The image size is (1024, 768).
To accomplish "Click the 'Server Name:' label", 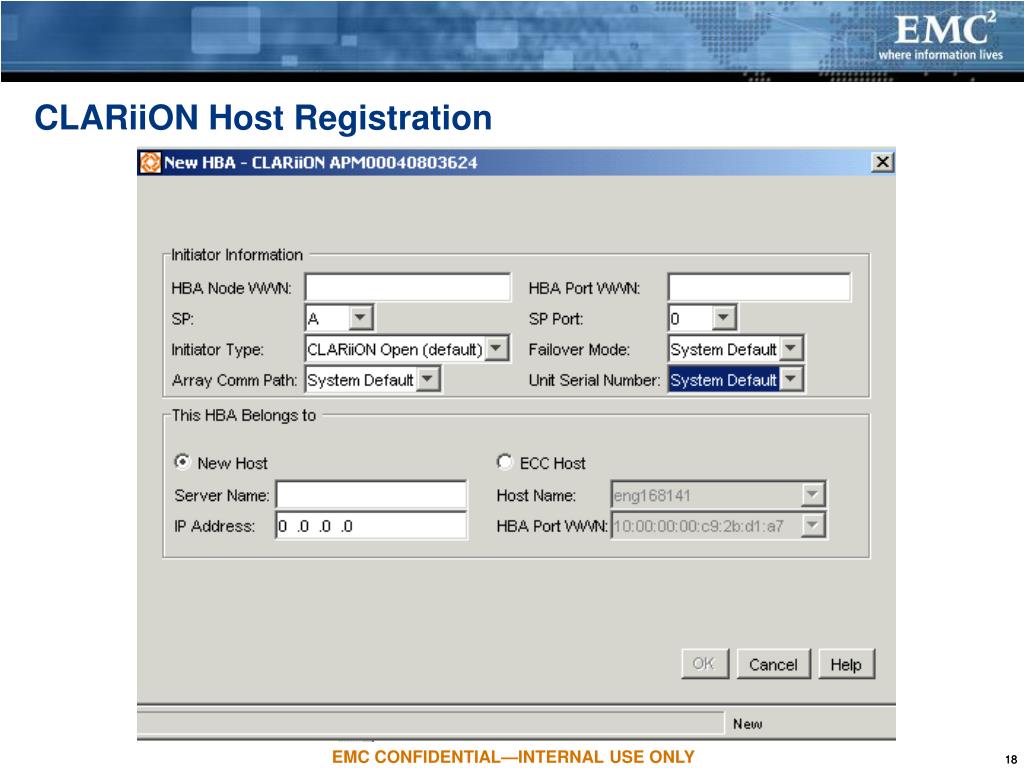I will tap(222, 495).
